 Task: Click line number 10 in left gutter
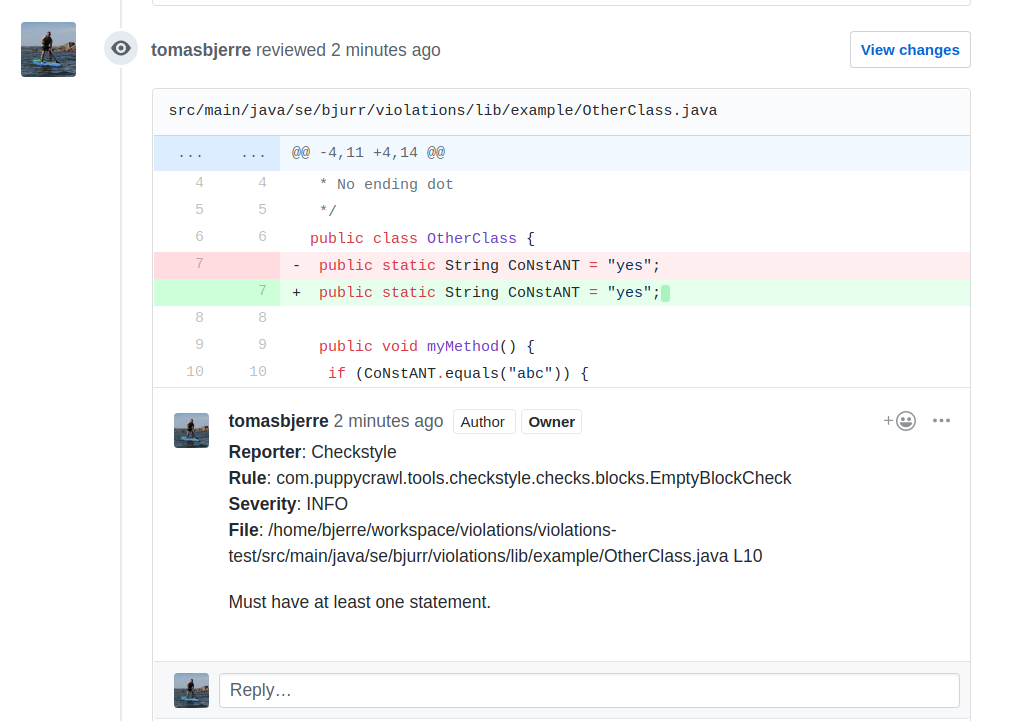coord(195,372)
